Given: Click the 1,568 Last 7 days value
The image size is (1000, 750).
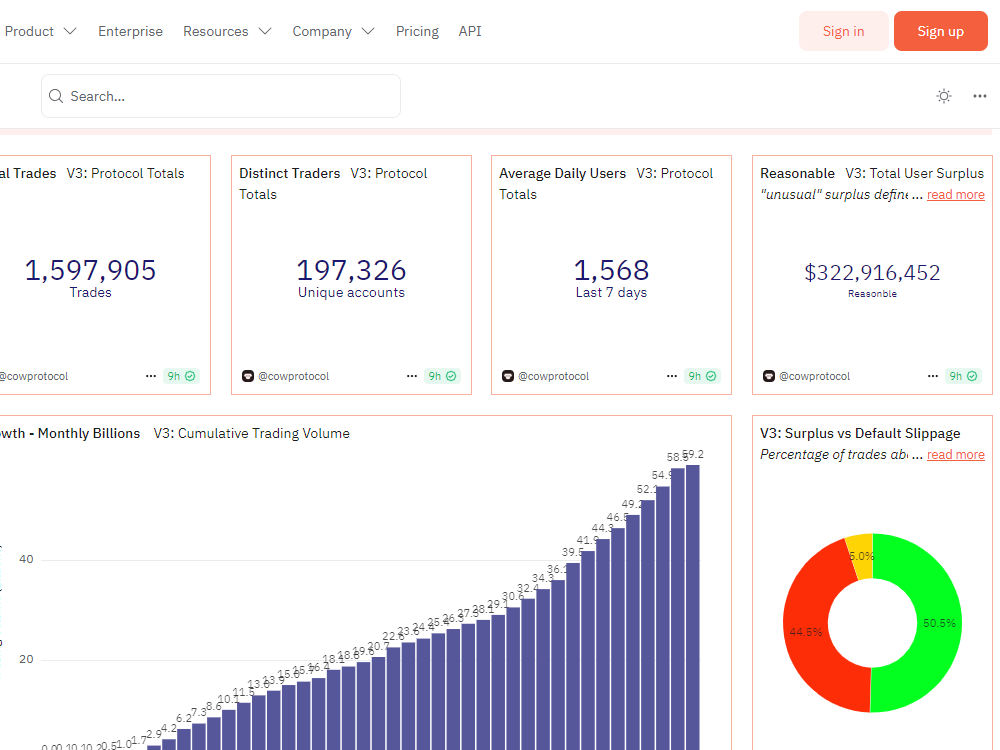Looking at the screenshot, I should (x=611, y=270).
